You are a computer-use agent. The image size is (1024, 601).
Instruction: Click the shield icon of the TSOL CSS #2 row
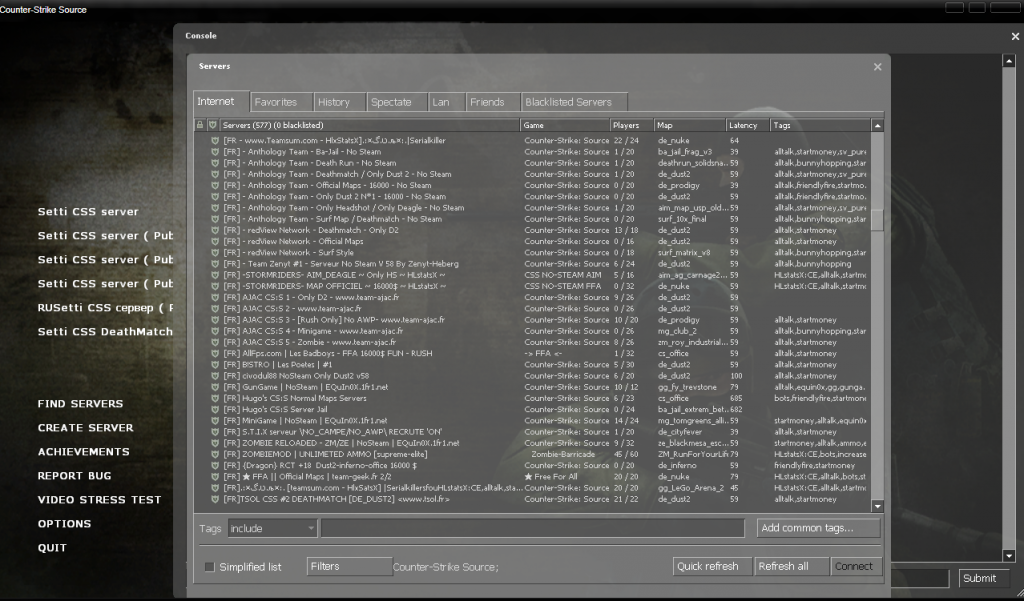coord(215,499)
